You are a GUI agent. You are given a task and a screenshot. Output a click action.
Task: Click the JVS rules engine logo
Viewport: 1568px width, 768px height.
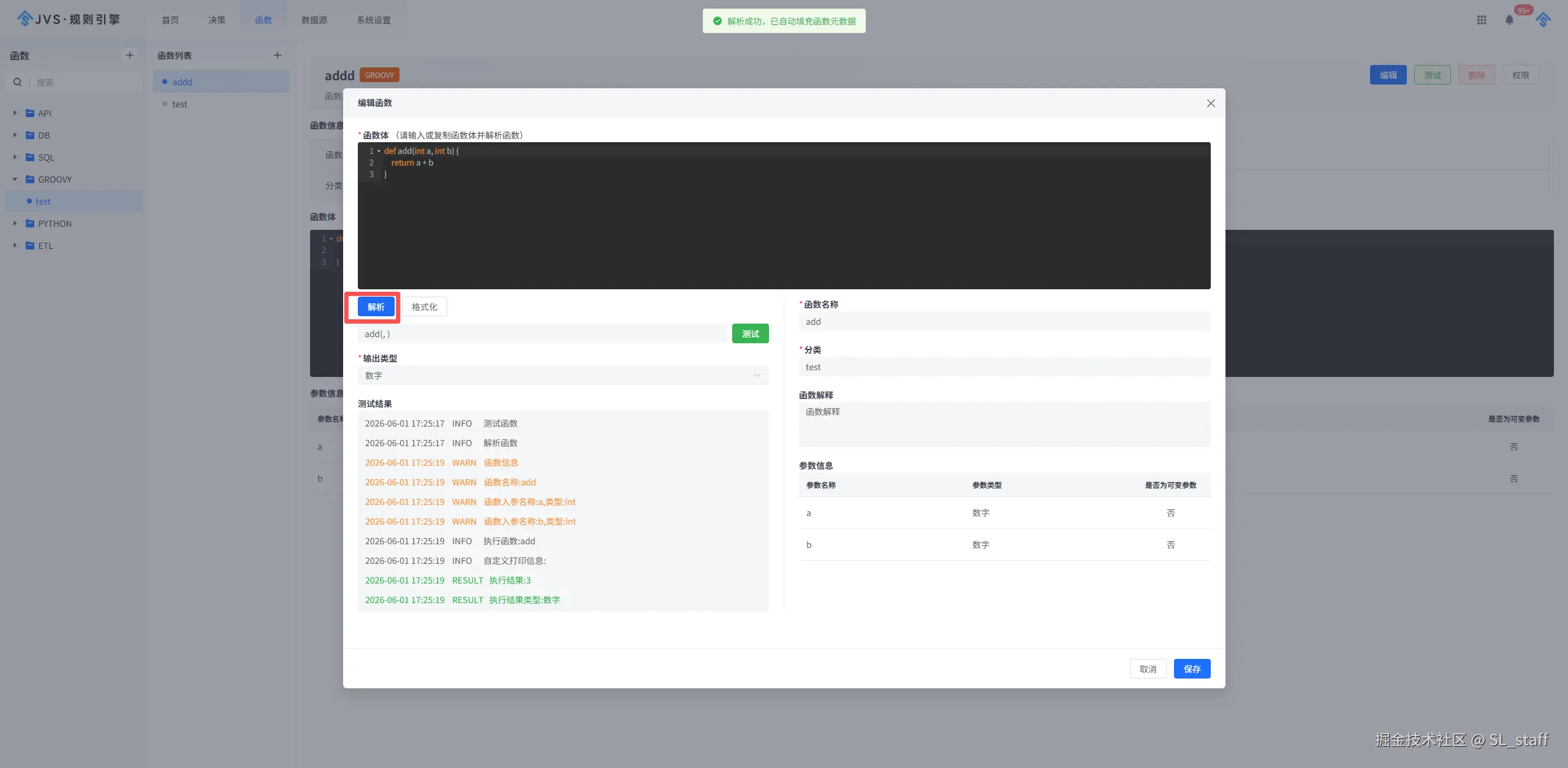point(68,20)
